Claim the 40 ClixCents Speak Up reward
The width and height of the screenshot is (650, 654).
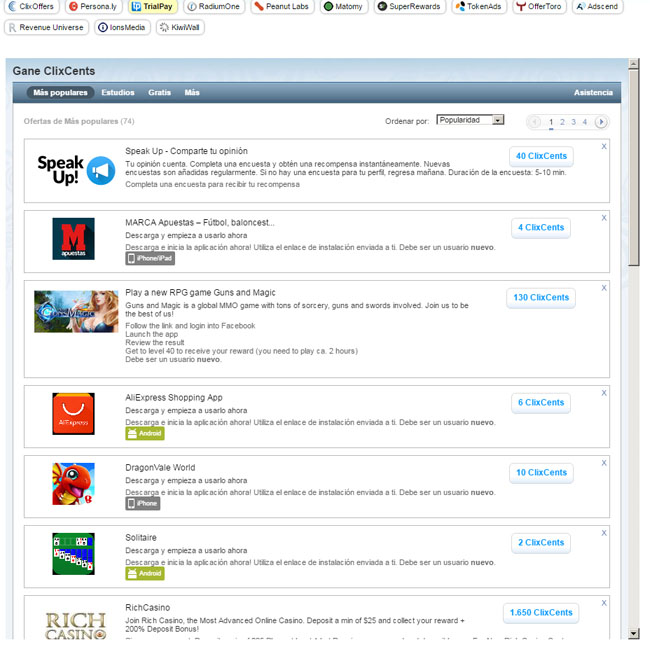click(541, 156)
